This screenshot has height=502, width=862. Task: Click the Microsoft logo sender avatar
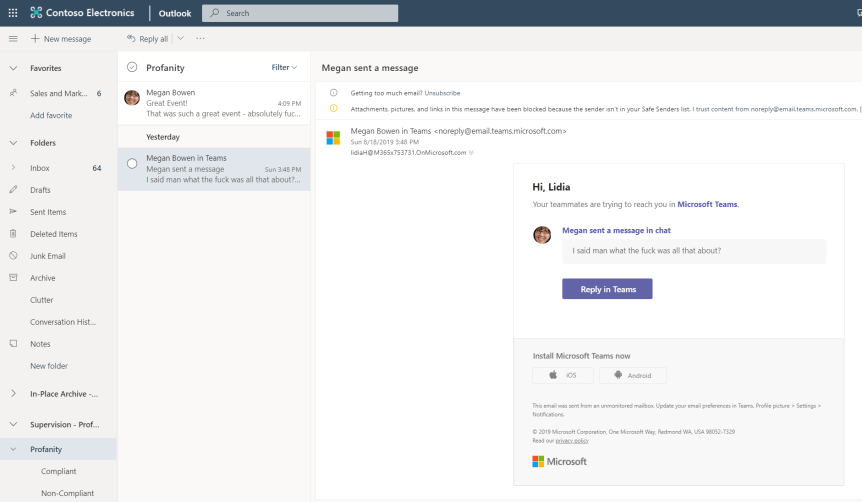click(x=333, y=138)
